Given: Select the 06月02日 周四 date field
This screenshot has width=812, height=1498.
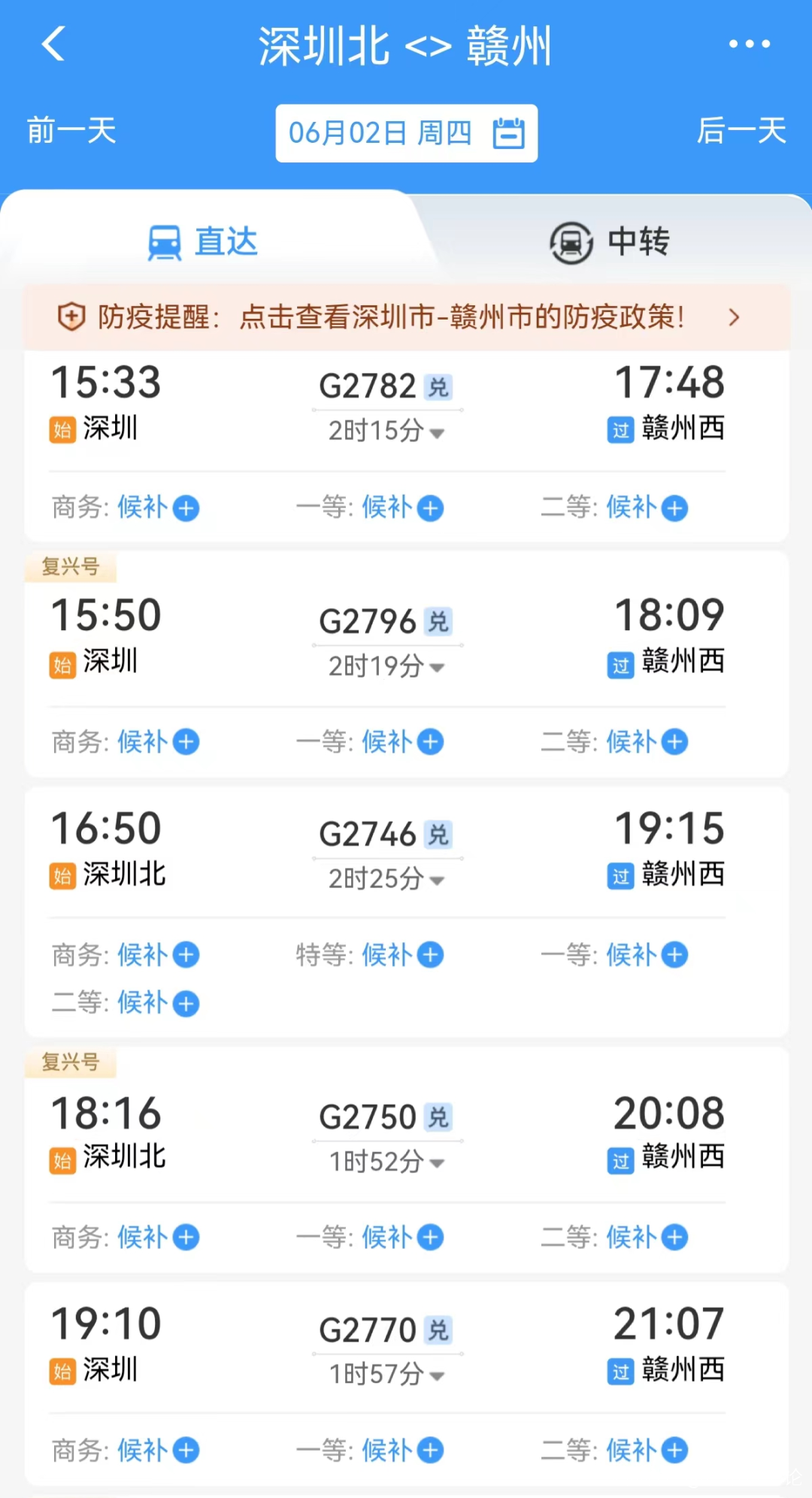Looking at the screenshot, I should [380, 134].
